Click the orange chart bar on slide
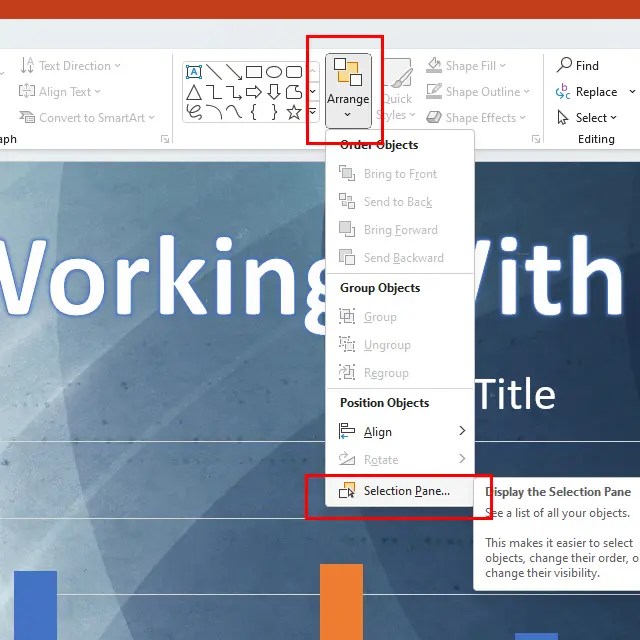640x640 pixels. tap(341, 602)
